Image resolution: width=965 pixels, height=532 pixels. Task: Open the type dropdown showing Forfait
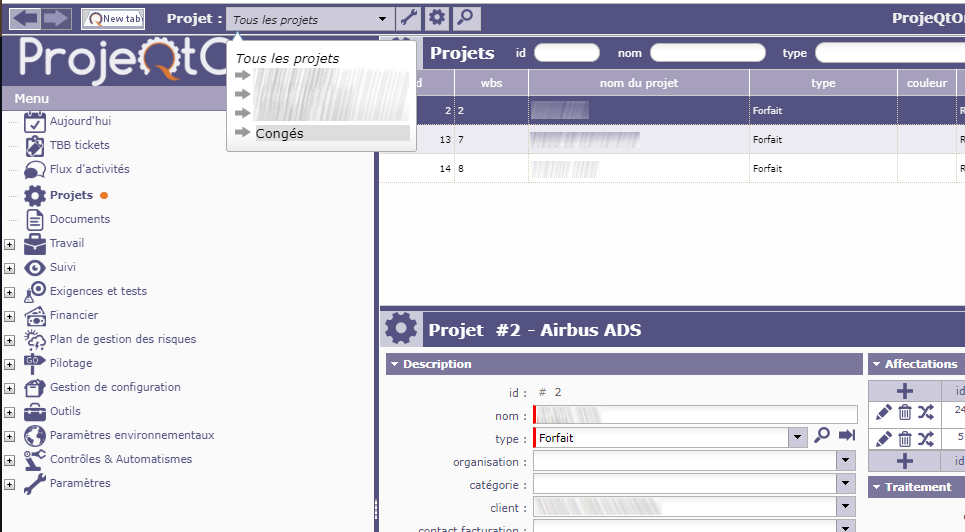797,438
